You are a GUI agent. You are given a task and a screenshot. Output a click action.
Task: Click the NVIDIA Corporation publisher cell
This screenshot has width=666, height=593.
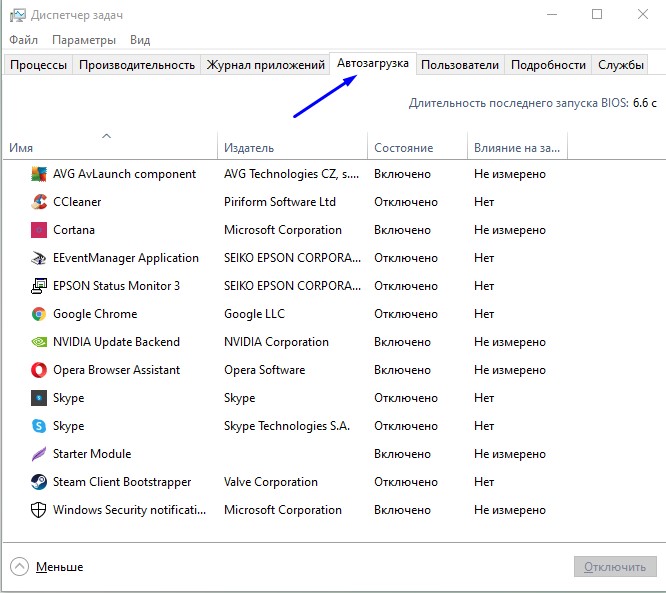click(277, 342)
